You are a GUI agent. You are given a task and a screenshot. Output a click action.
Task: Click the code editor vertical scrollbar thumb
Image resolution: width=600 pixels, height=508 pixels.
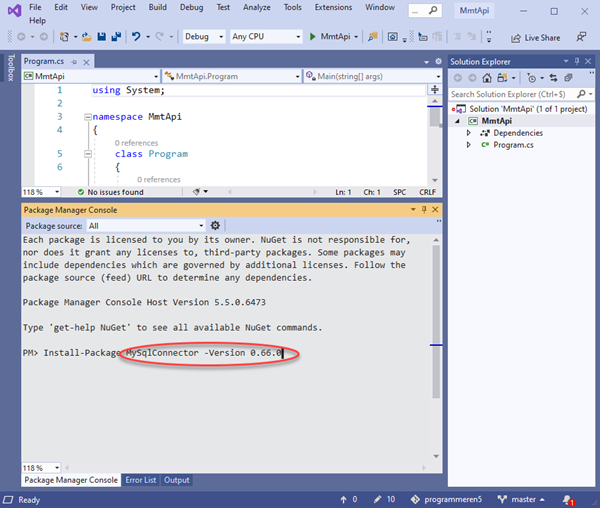[x=435, y=117]
